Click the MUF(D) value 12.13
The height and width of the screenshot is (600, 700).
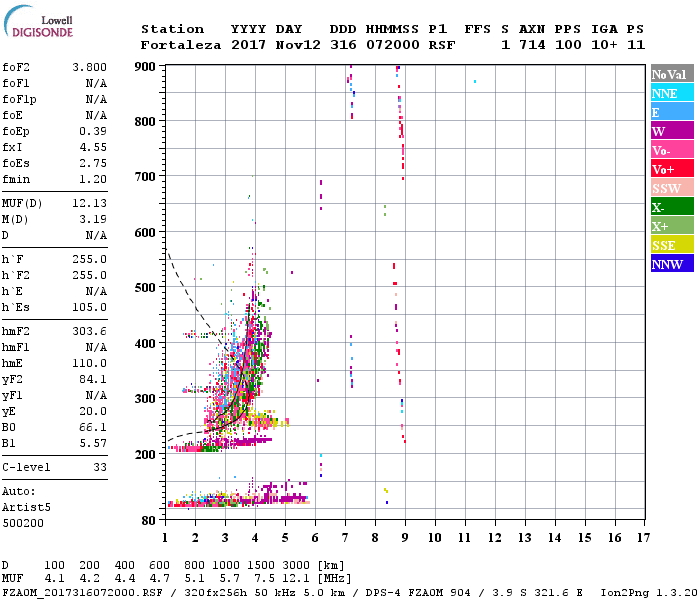pos(90,203)
